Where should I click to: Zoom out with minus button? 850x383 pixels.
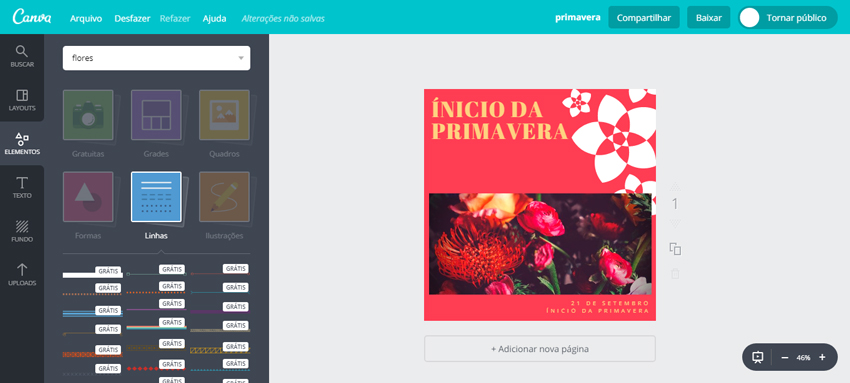coord(784,358)
